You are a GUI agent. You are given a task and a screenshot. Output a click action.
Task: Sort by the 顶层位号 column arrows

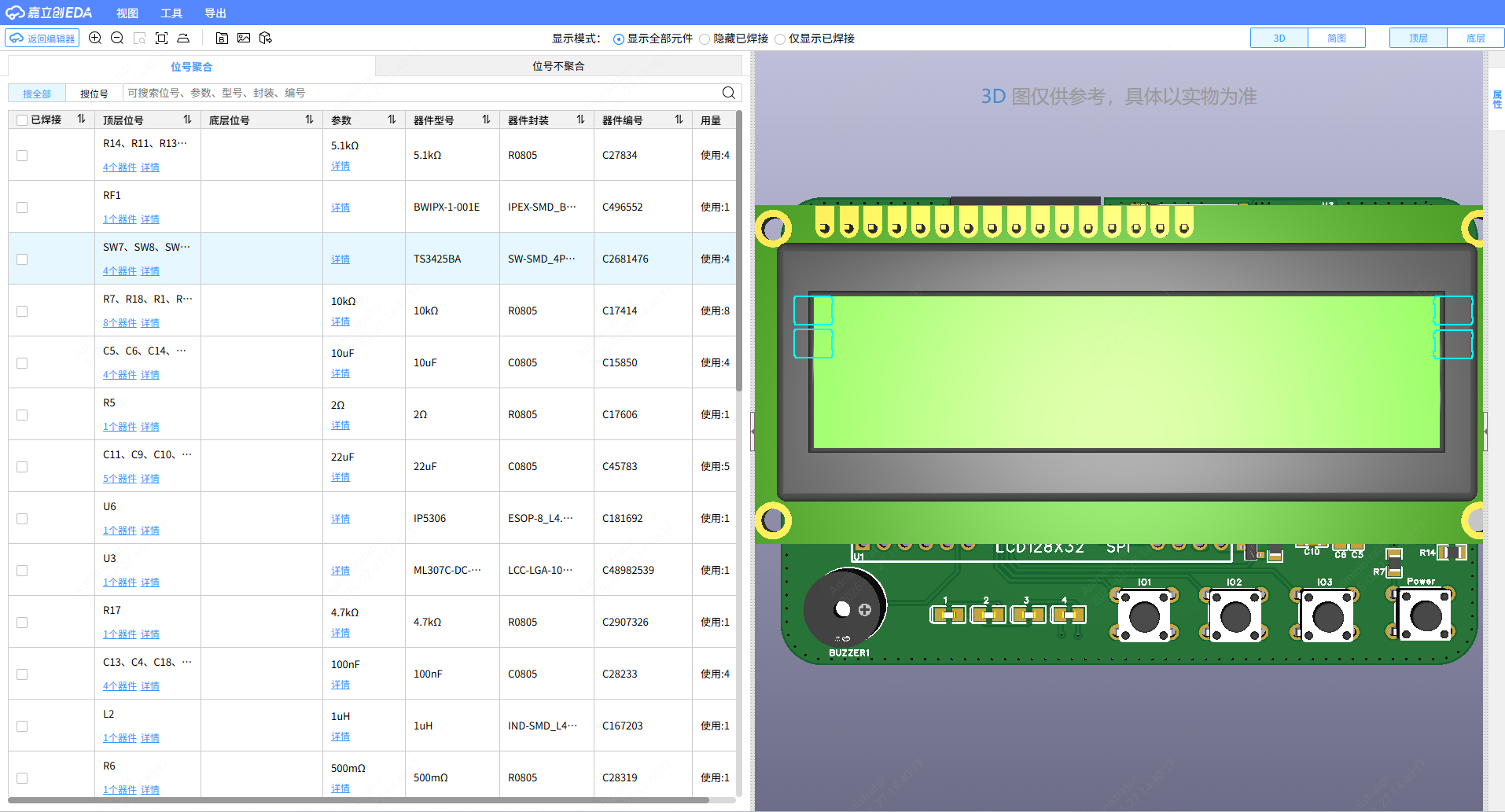click(187, 119)
